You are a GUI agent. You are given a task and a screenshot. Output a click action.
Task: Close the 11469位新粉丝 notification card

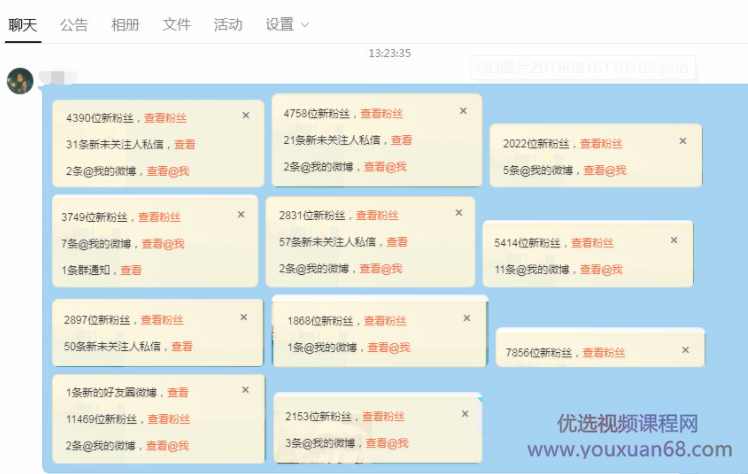245,390
